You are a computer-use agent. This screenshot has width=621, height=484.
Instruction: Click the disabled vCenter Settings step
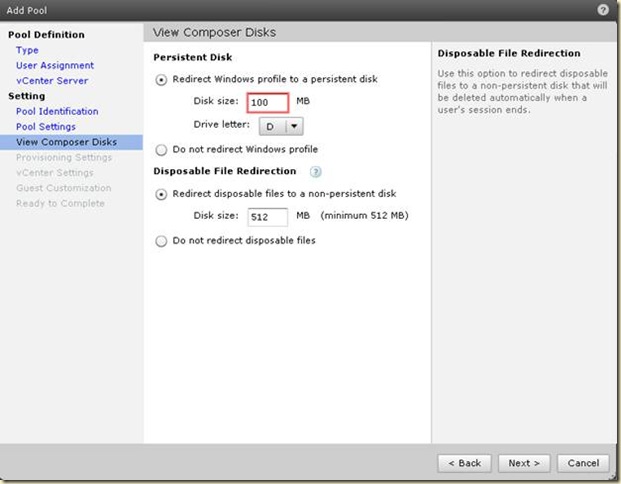click(55, 173)
